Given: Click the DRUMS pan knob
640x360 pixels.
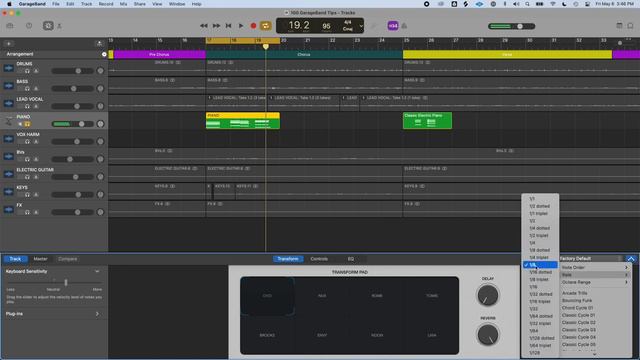Looking at the screenshot, I should (x=100, y=71).
